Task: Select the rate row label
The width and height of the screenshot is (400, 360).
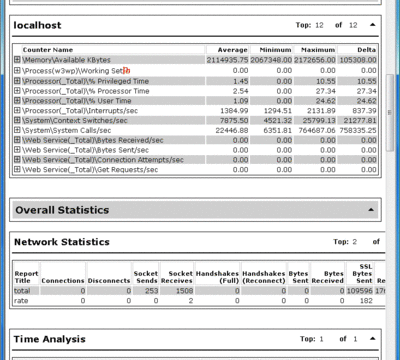Action: [x=21, y=301]
